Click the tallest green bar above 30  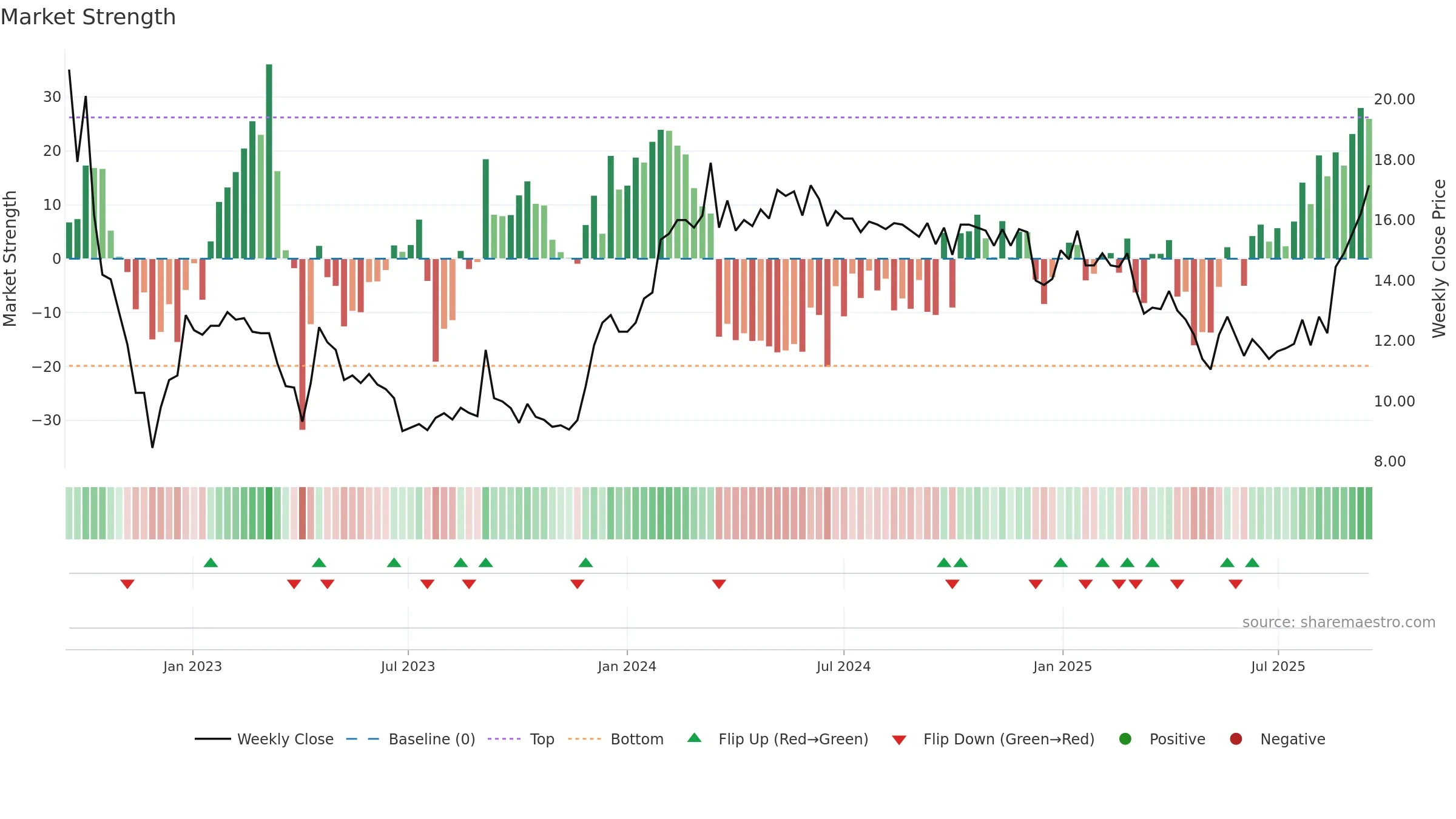(269, 161)
